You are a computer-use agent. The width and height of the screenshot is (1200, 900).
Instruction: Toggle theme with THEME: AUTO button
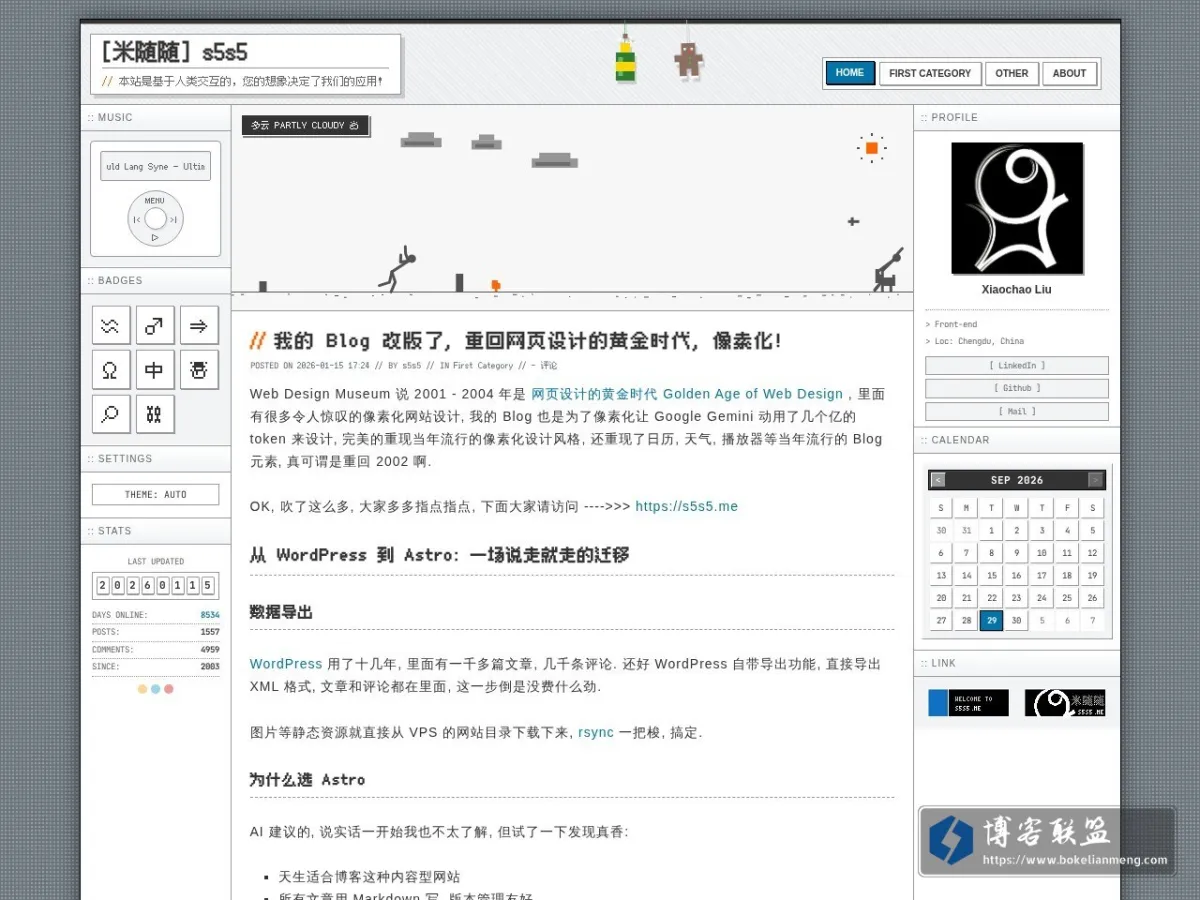click(x=155, y=494)
